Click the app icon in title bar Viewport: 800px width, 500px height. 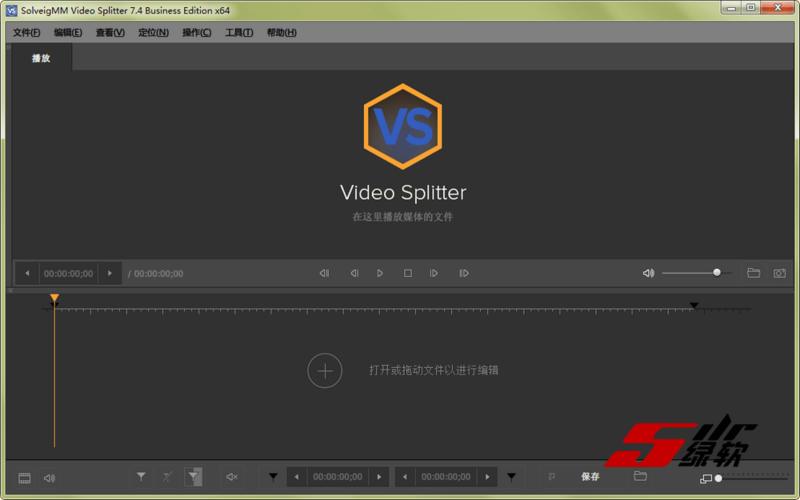tap(11, 10)
